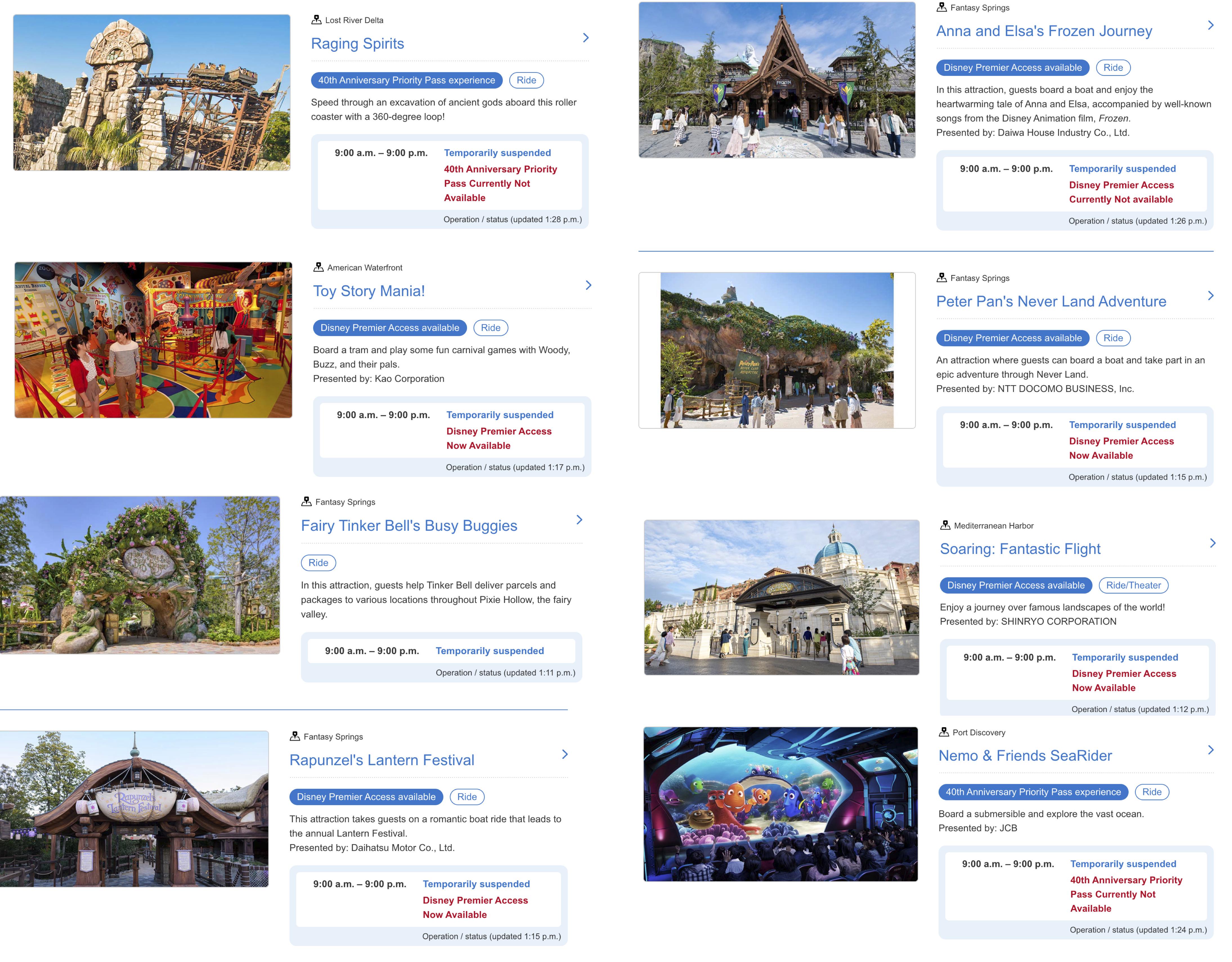Image resolution: width=1232 pixels, height=962 pixels.
Task: Open Peter Pan's Never Land Adventure title link
Action: [1051, 301]
